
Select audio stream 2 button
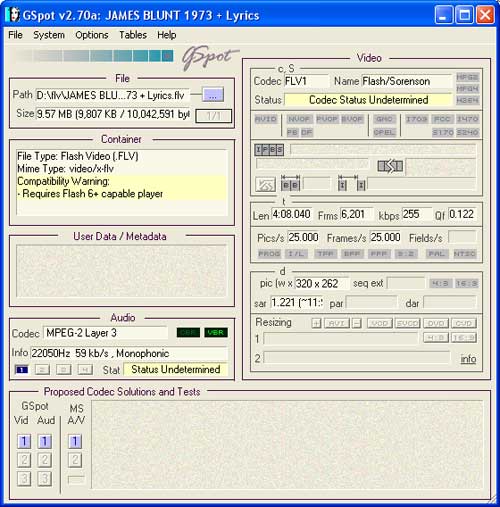tap(42, 370)
